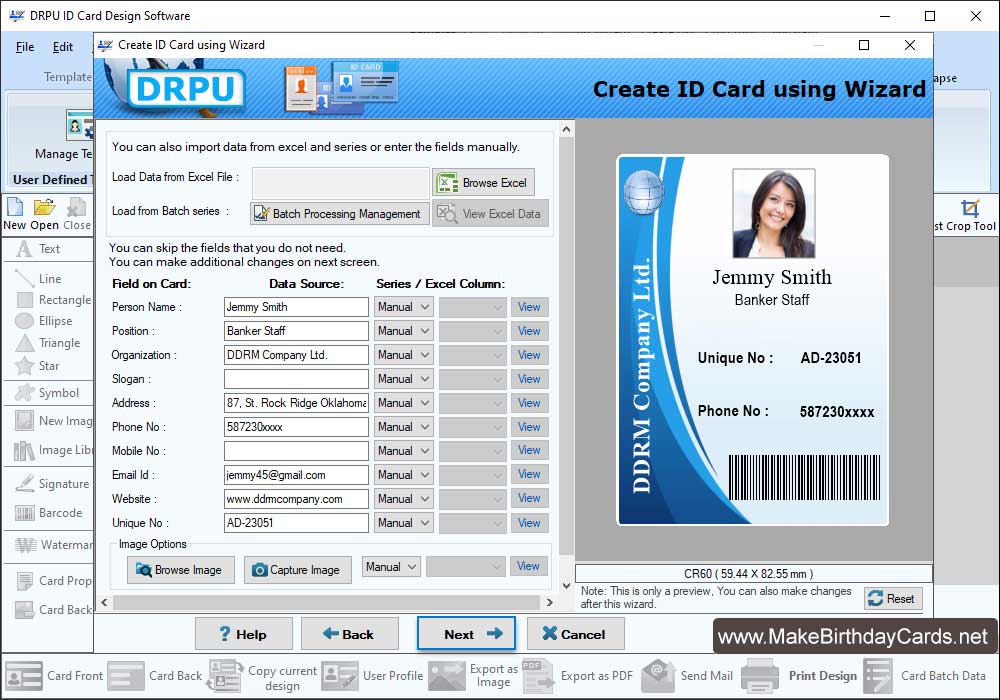This screenshot has width=1000, height=700.
Task: Open Image Options Manual dropdown
Action: click(x=391, y=567)
